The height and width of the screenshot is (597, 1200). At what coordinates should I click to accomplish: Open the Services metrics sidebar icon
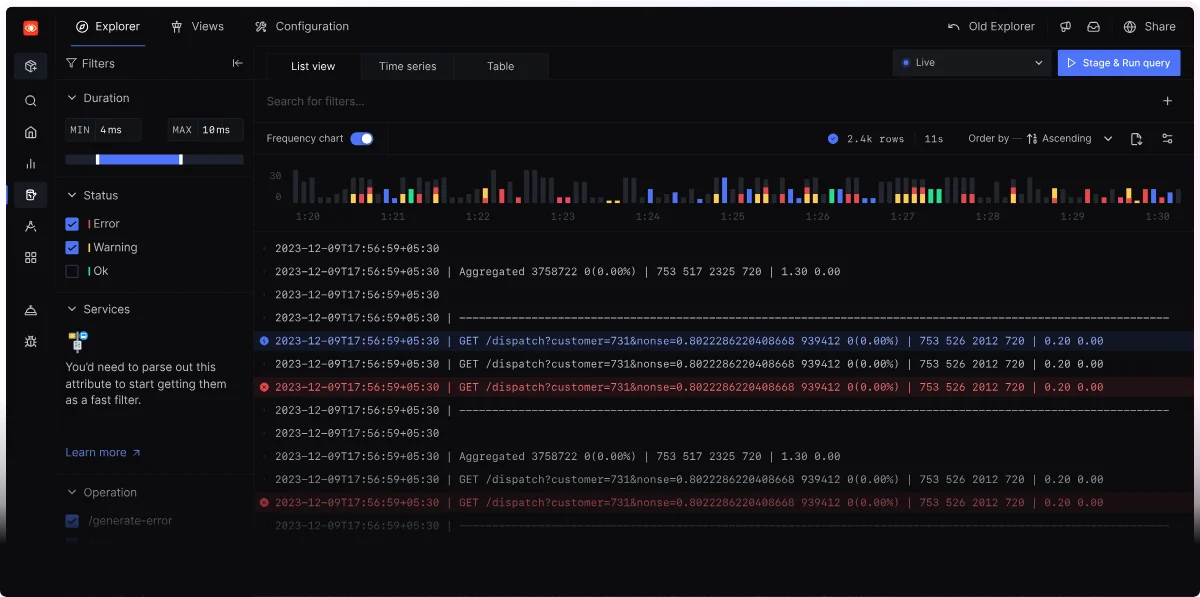(30, 164)
